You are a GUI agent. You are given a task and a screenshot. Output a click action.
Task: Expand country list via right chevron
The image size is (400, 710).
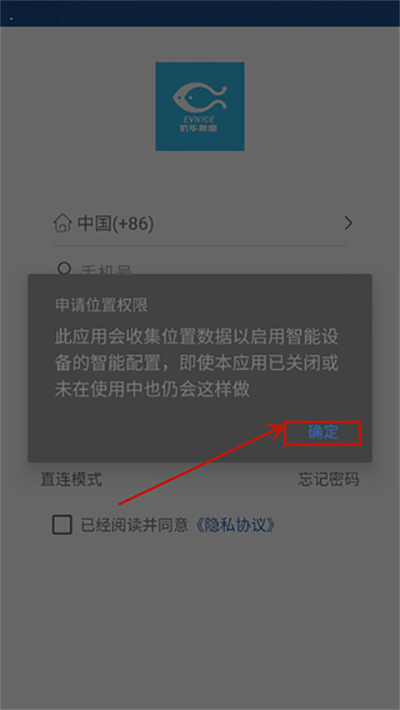tap(348, 223)
